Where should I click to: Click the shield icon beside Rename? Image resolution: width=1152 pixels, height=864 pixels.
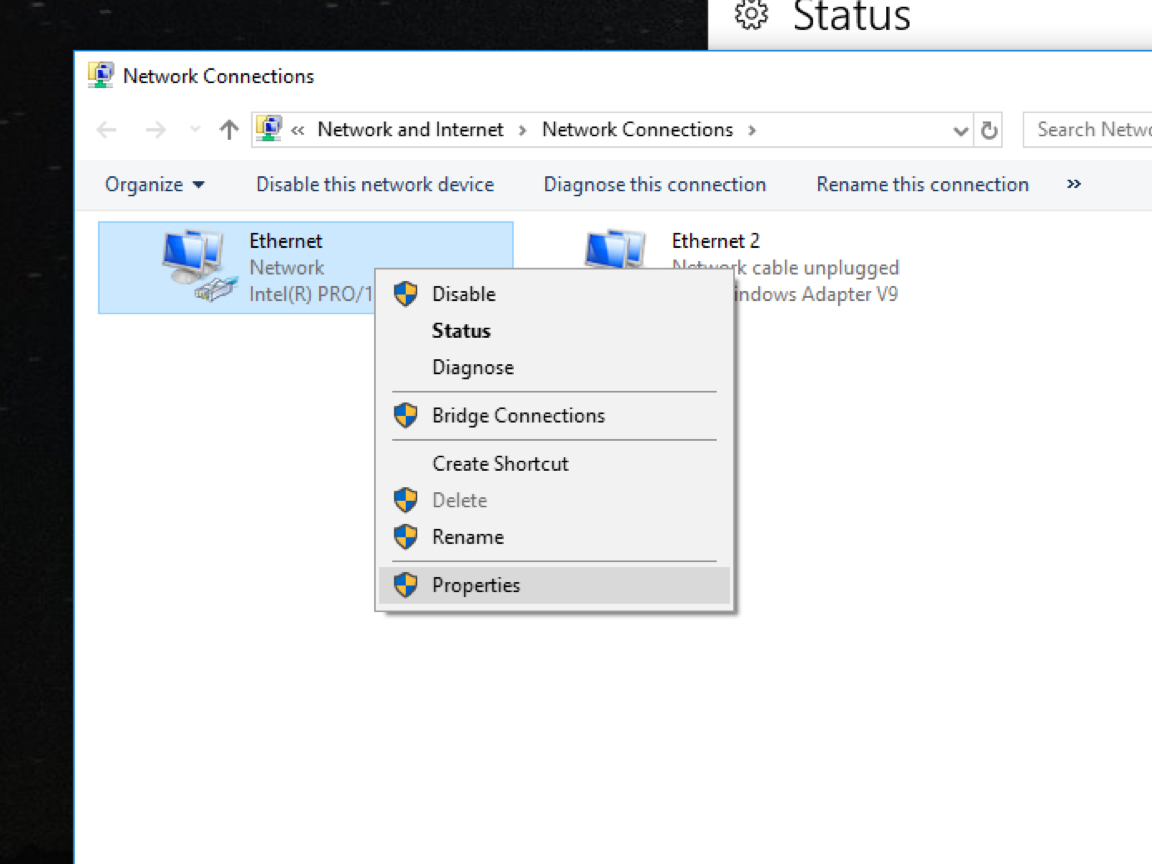click(x=406, y=537)
